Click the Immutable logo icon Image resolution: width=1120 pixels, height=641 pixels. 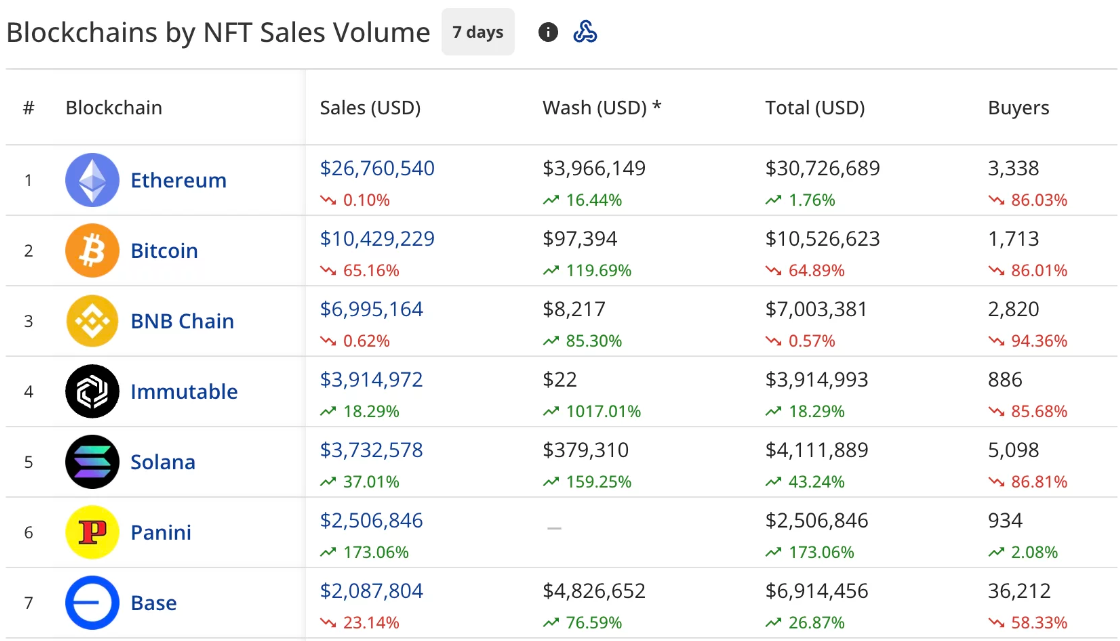pos(92,391)
